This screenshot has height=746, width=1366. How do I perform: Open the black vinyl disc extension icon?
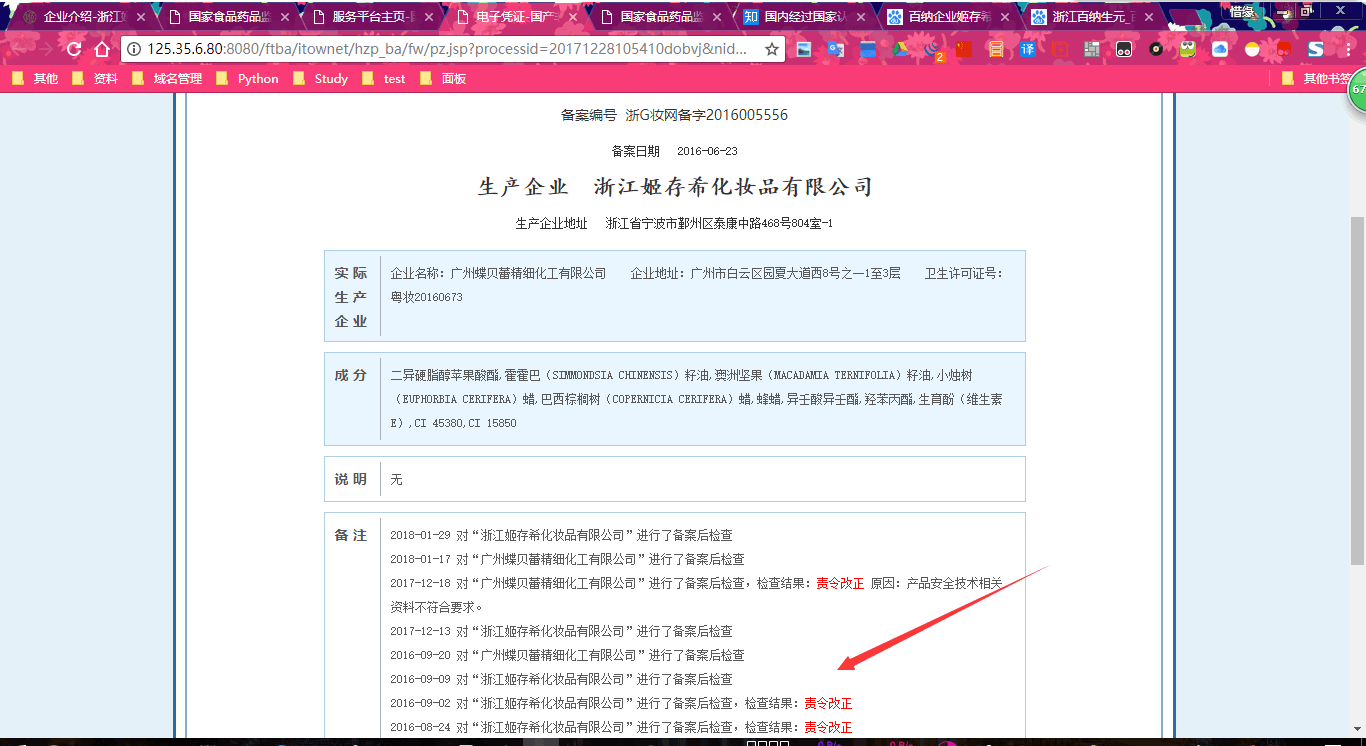coord(1156,49)
